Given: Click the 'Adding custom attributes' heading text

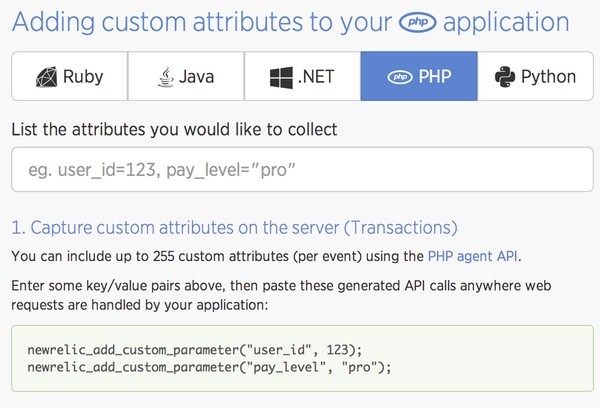Looking at the screenshot, I should [x=291, y=22].
